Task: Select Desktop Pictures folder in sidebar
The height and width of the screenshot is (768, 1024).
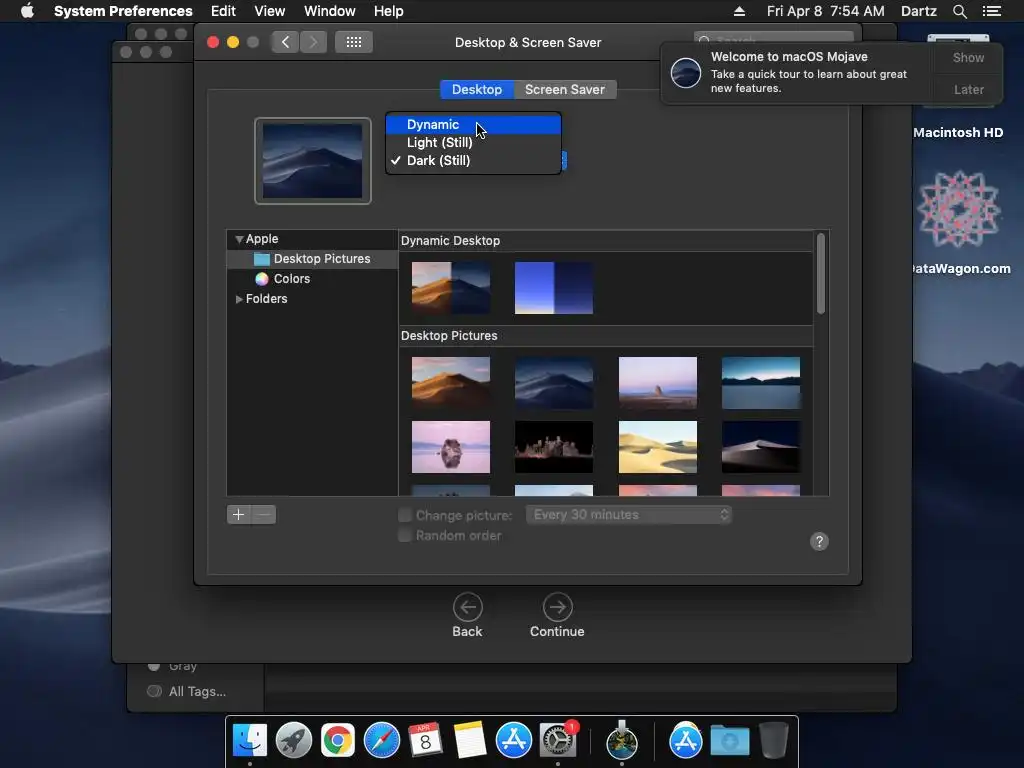Action: point(312,259)
